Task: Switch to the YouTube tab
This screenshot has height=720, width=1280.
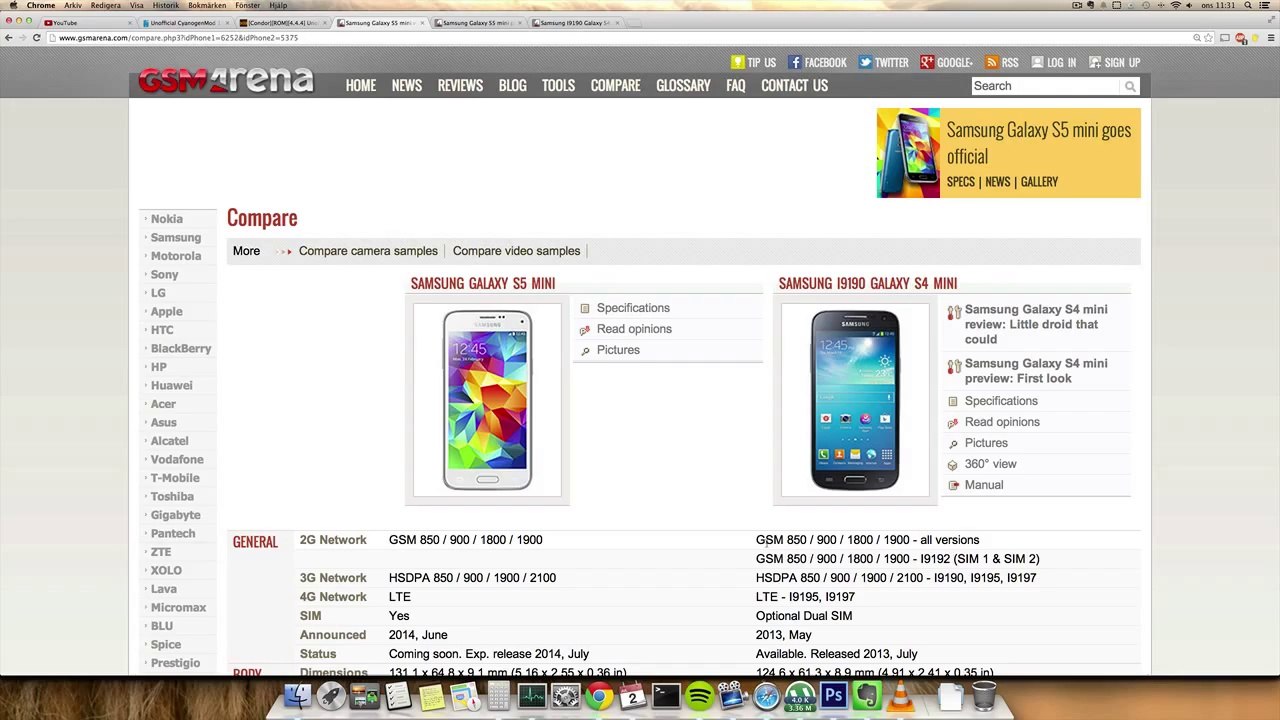Action: [x=85, y=22]
